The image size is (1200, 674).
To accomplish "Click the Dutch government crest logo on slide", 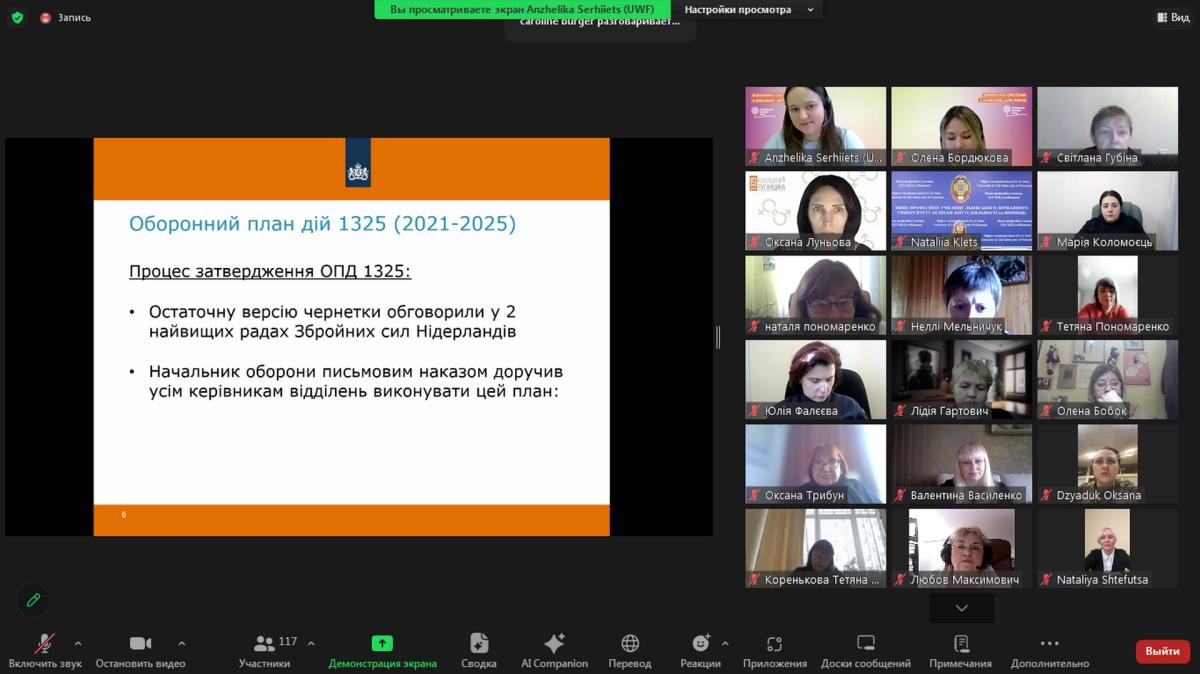I will coord(358,163).
